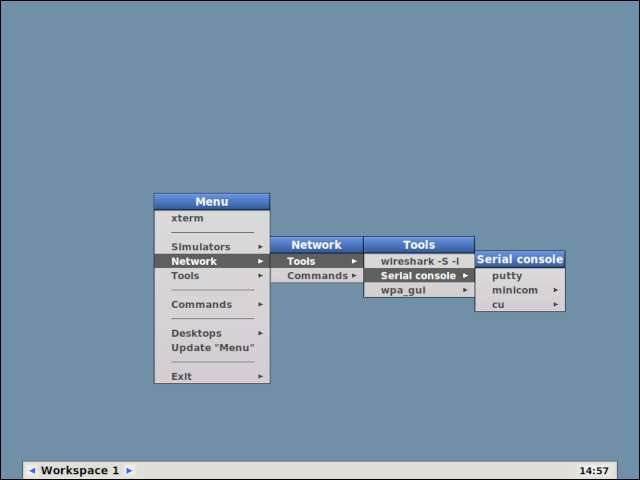The width and height of the screenshot is (640, 480).
Task: Expand arrow next to Commands in Network submenu
Action: 354,276
